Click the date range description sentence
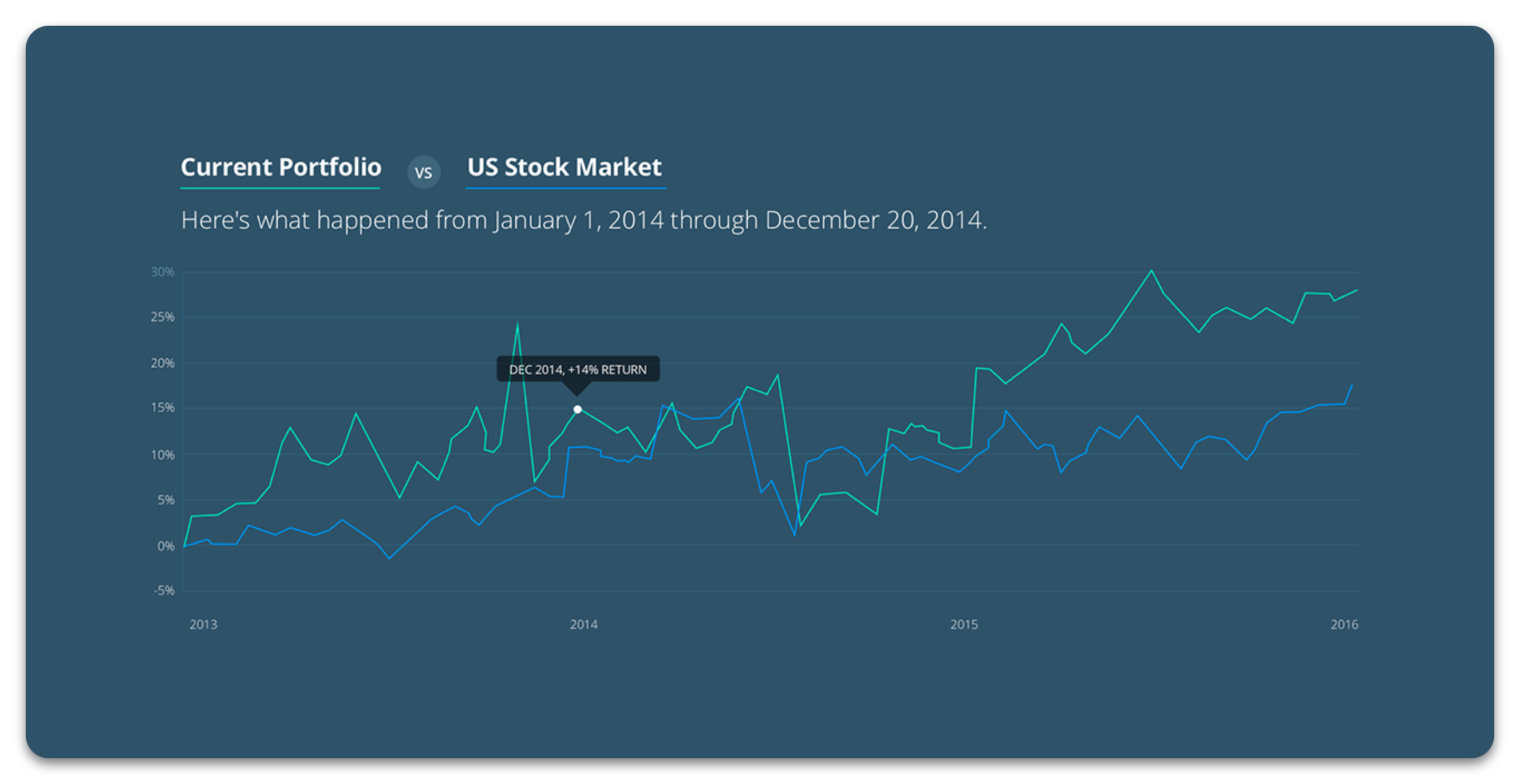 583,220
